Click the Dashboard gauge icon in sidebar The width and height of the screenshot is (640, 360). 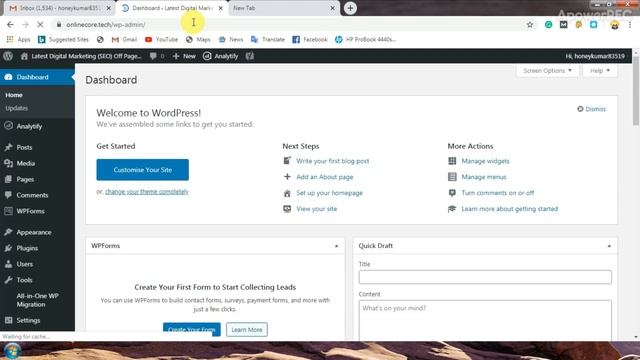click(x=8, y=77)
